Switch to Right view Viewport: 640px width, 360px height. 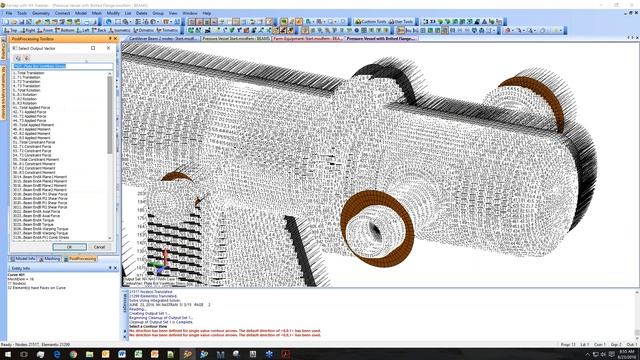tap(27, 30)
